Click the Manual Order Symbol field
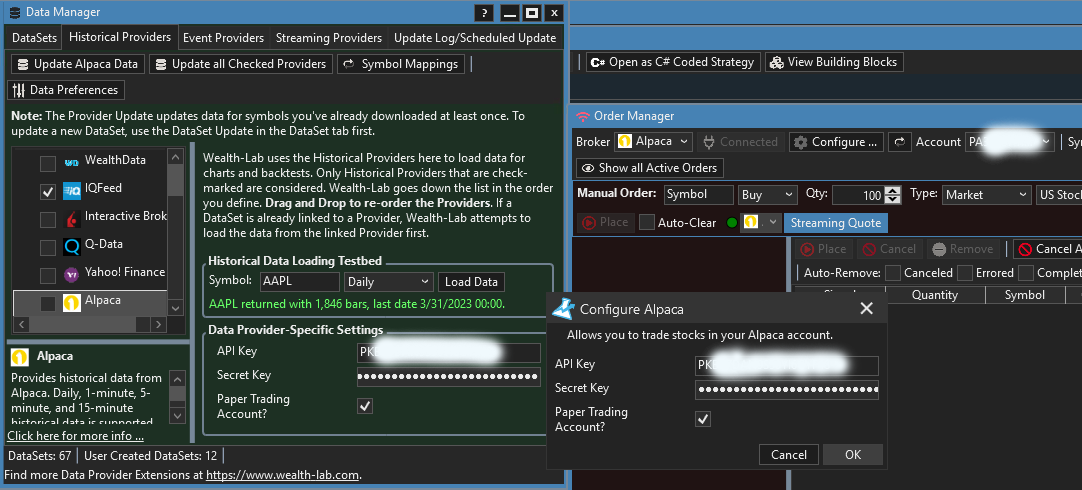Viewport: 1082px width, 490px height. click(x=699, y=195)
